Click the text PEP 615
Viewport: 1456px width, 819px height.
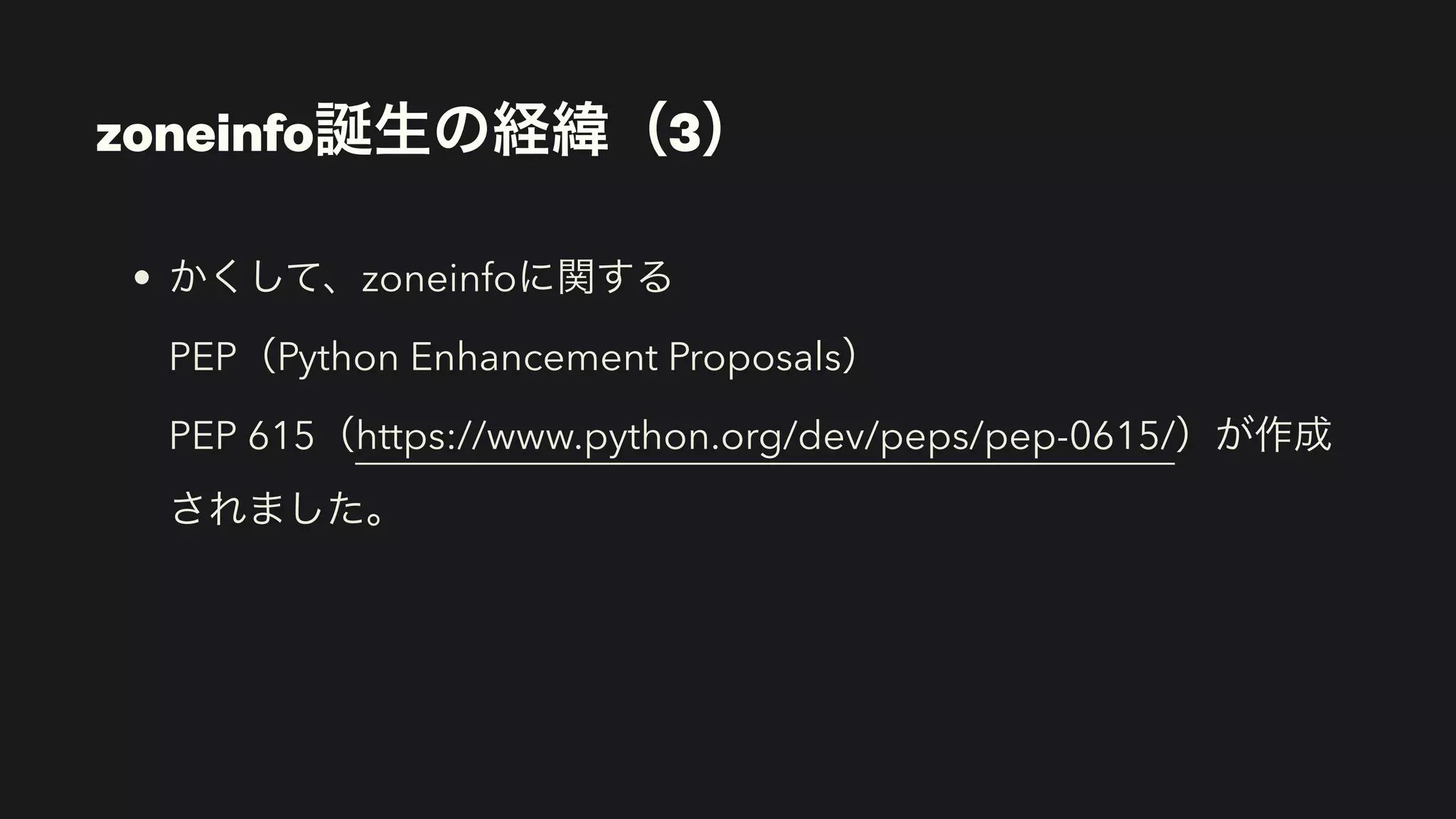tap(242, 436)
